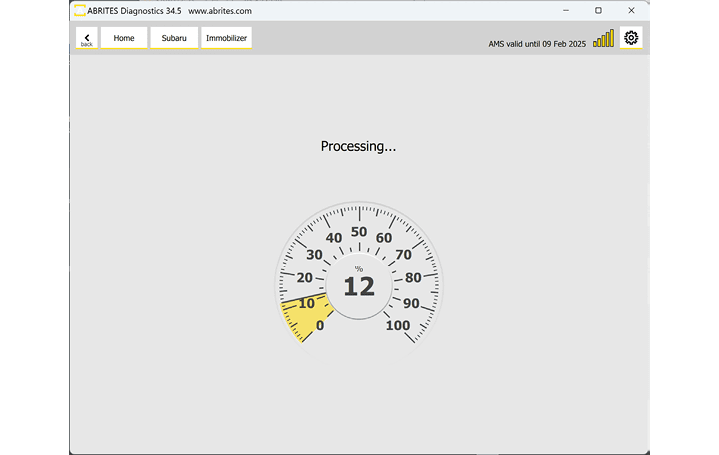Maximize the ABRITES Diagnostics window

coord(598,10)
